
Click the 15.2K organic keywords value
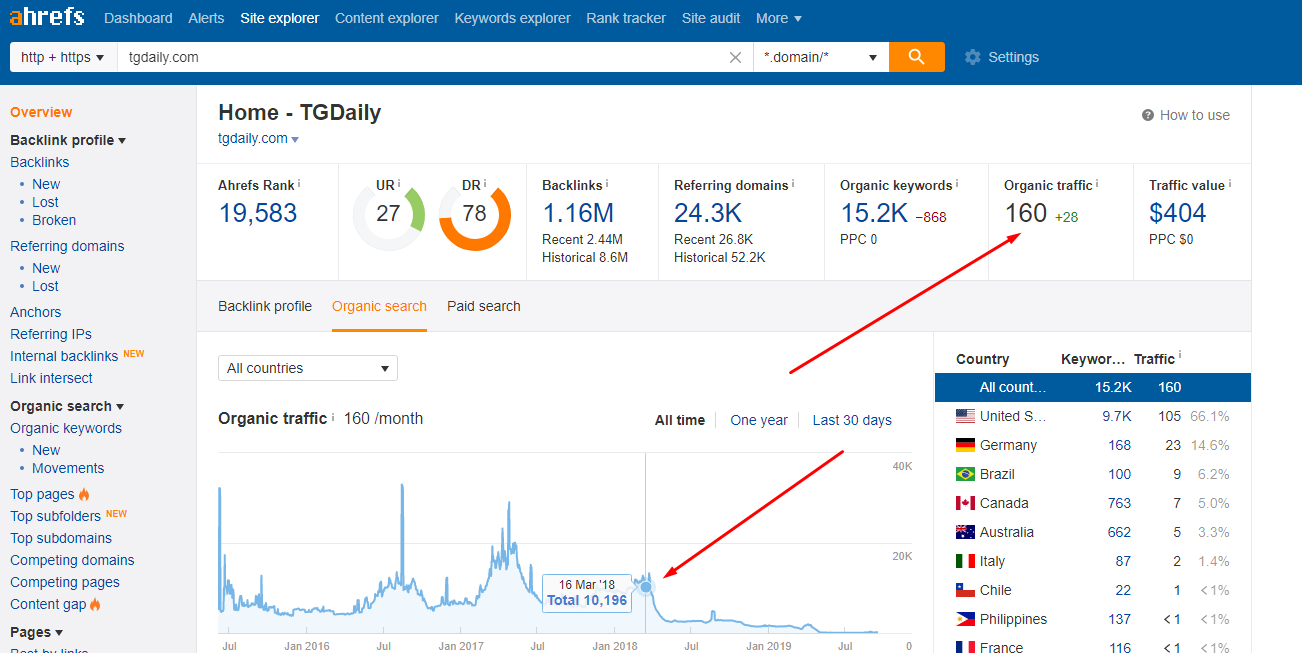874,213
